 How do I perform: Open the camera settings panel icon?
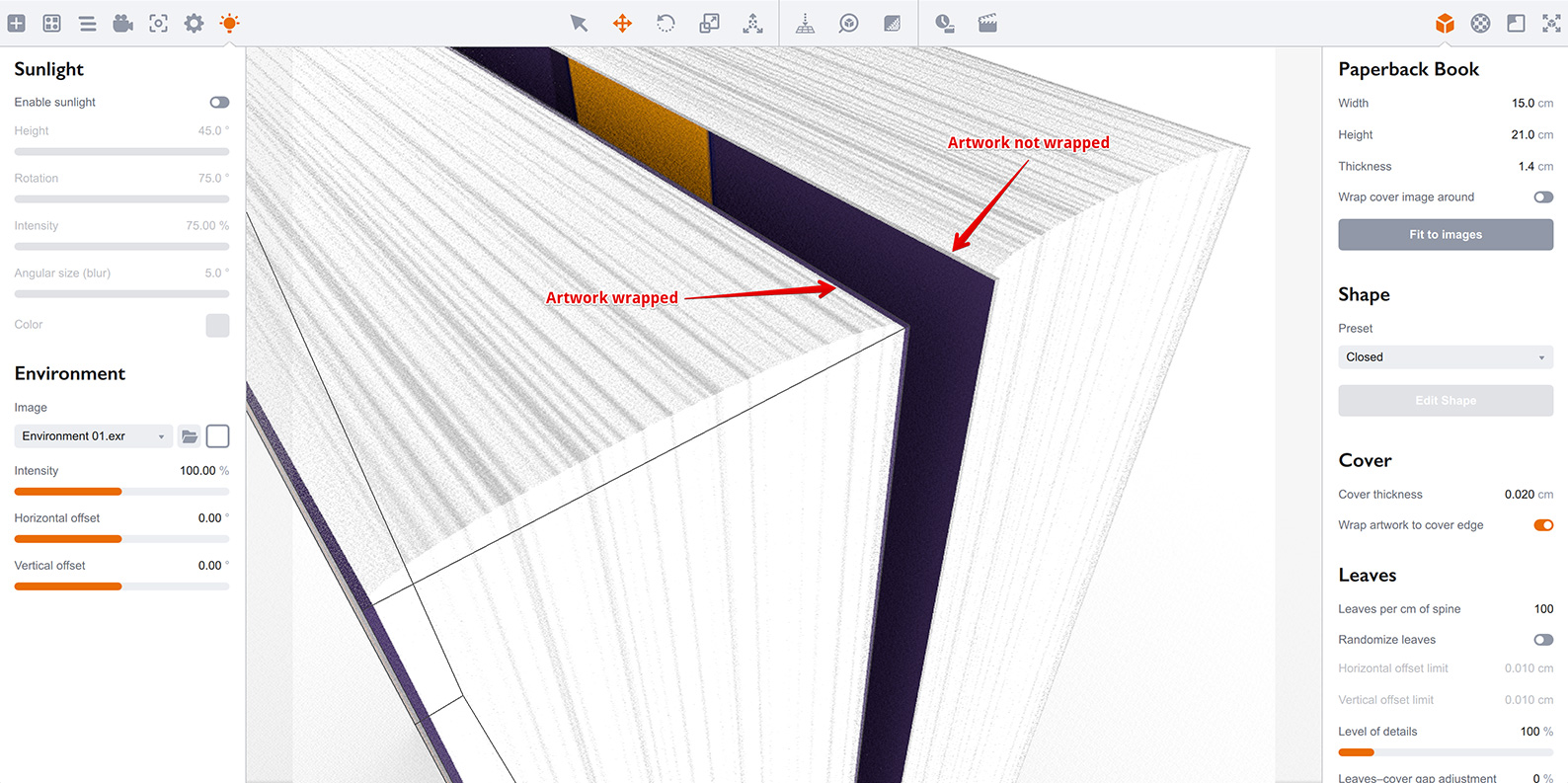pos(122,23)
